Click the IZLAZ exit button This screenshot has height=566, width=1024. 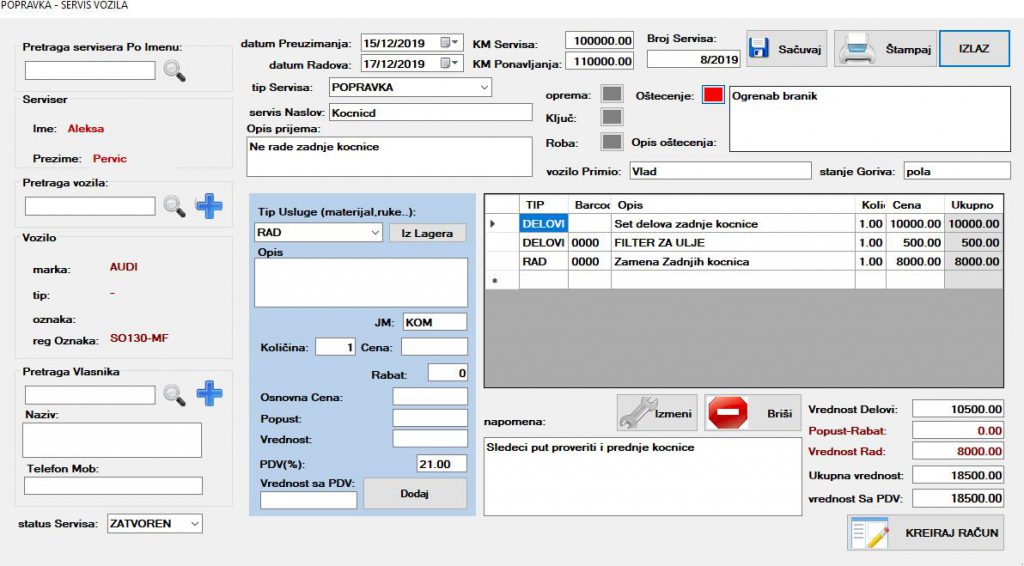(974, 48)
